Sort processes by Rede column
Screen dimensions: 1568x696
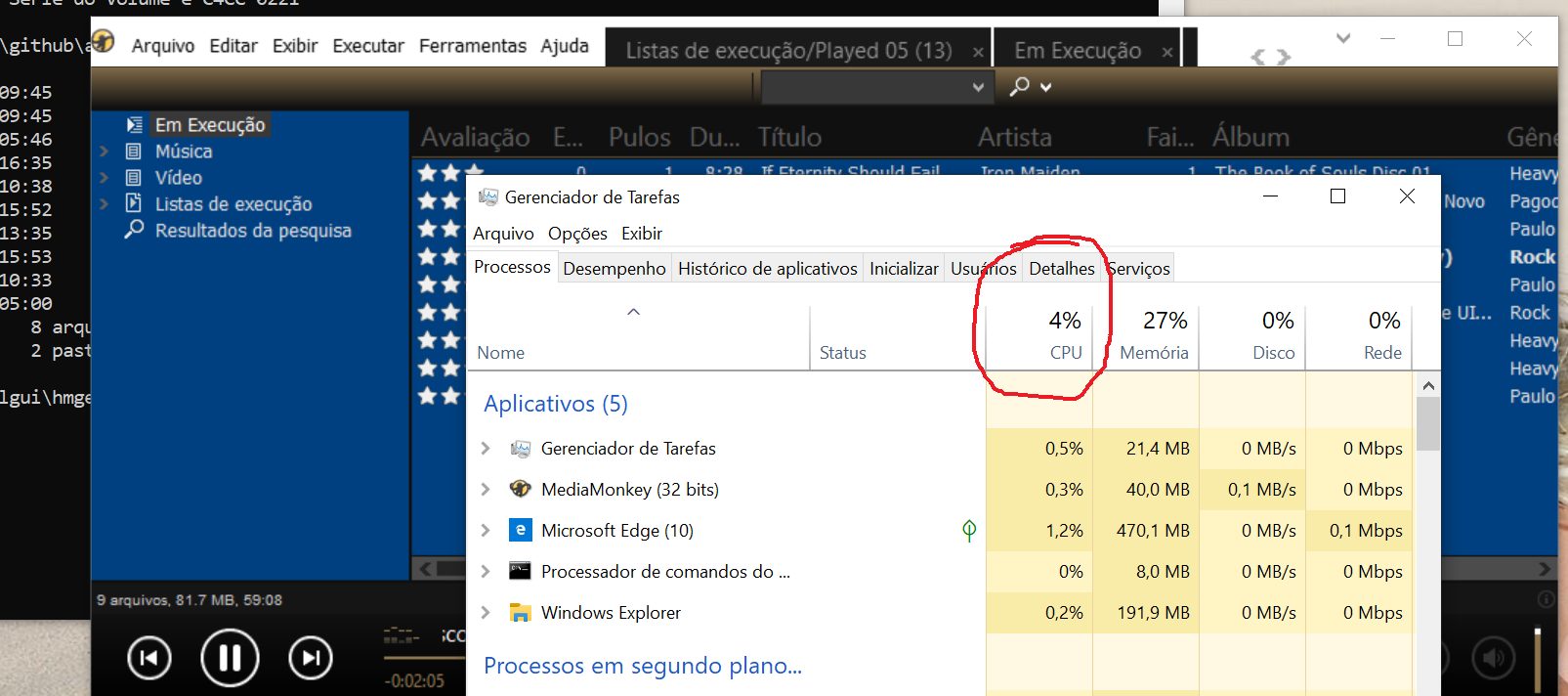pos(1359,338)
